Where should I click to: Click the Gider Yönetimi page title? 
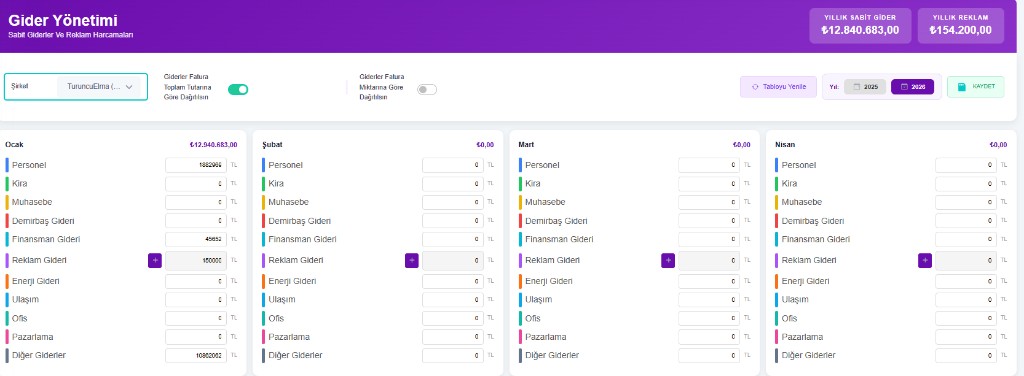click(x=63, y=21)
